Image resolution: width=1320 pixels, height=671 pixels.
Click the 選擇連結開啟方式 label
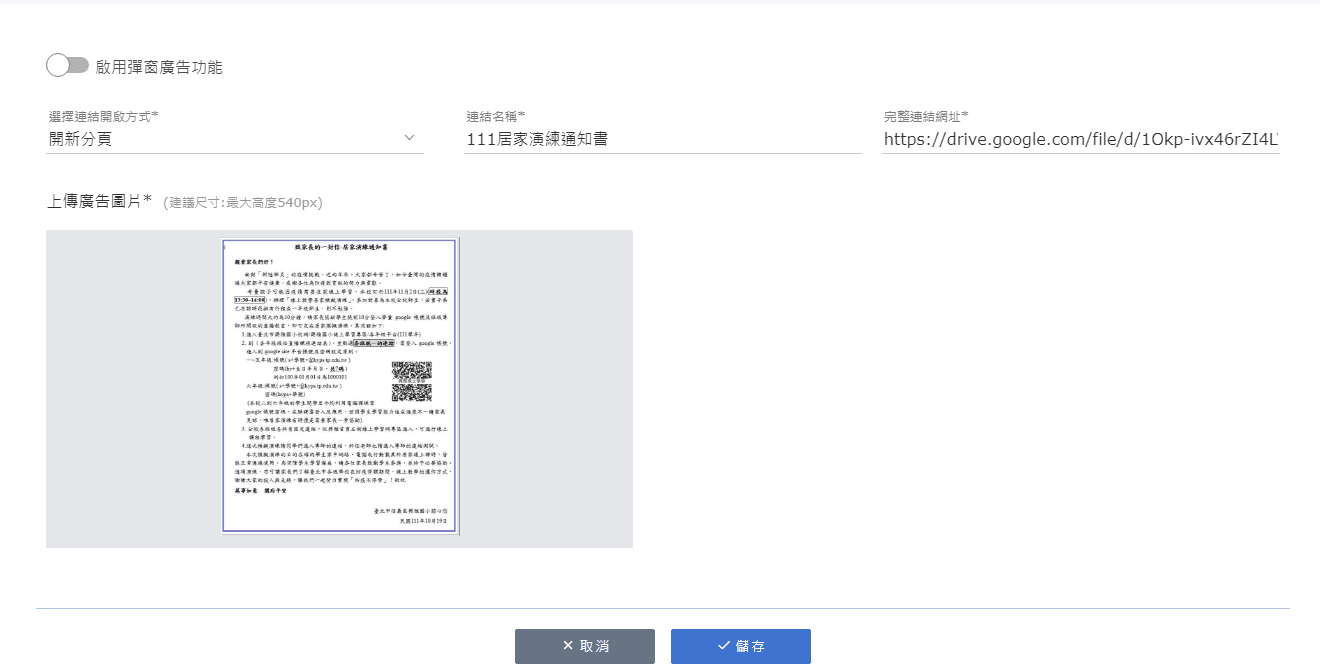click(x=104, y=116)
